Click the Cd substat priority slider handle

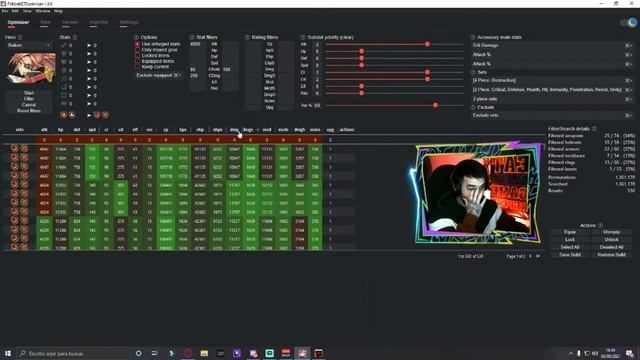tap(427, 79)
